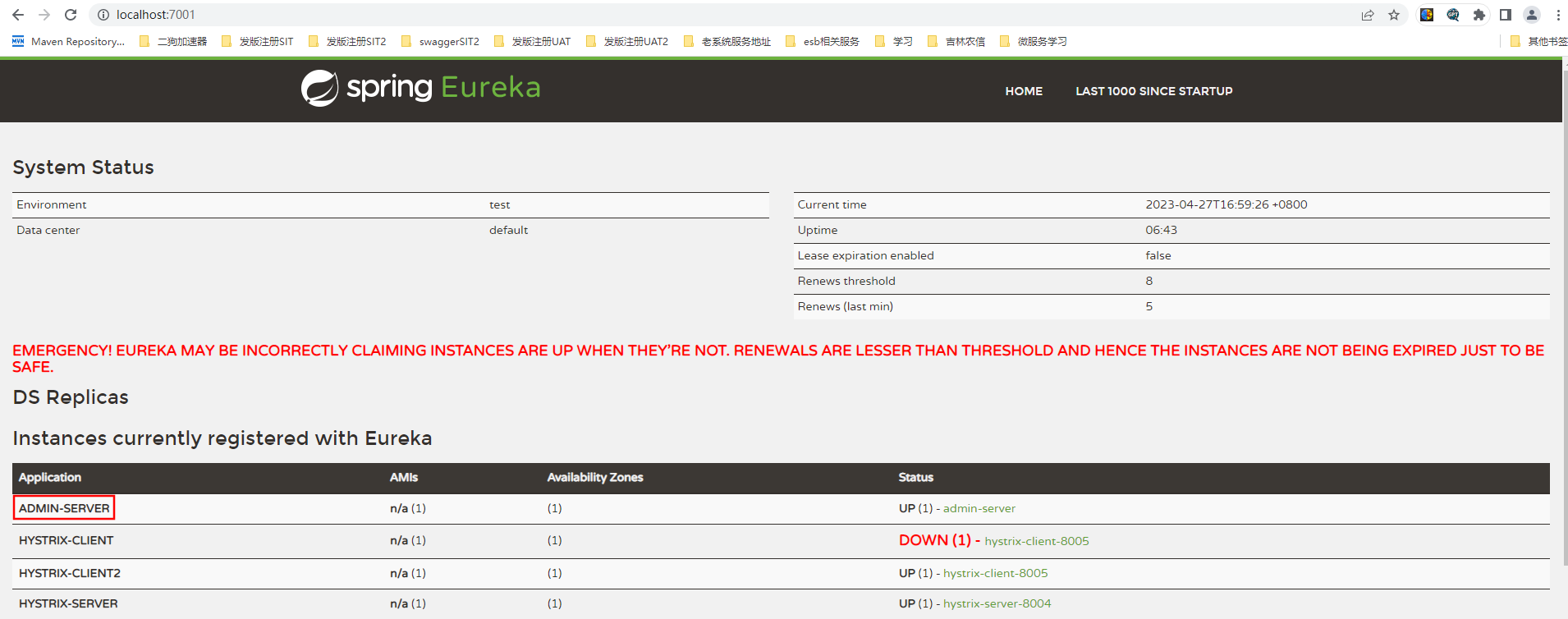Share this page via the share icon
1568x619 pixels.
(1368, 15)
